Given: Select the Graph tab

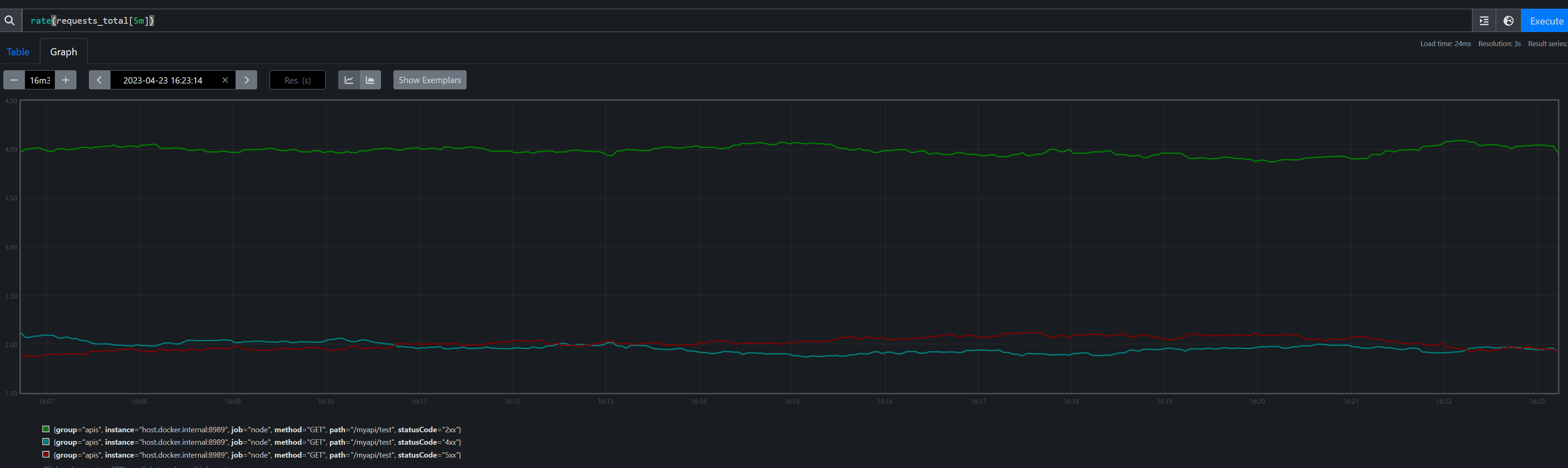Looking at the screenshot, I should coord(63,52).
